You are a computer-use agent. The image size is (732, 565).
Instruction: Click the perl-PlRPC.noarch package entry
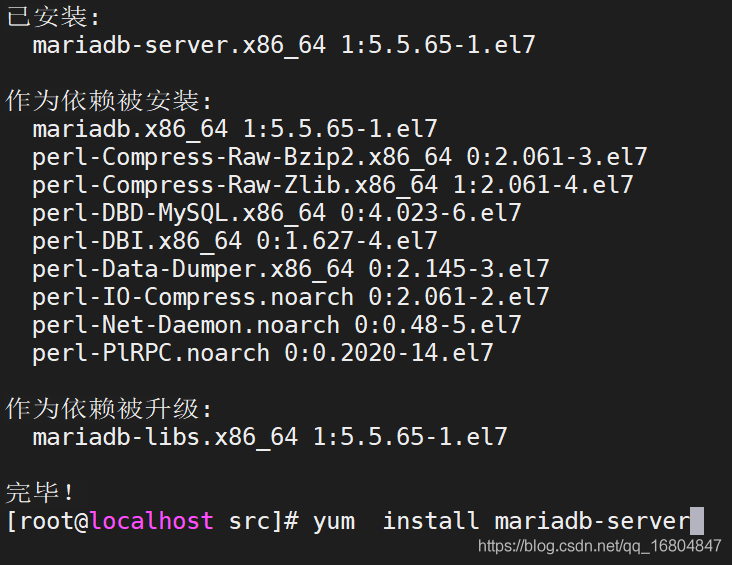pyautogui.click(x=262, y=353)
